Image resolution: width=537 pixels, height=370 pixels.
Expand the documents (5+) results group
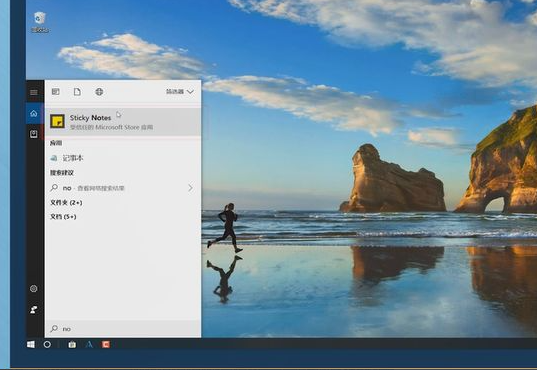pos(63,217)
